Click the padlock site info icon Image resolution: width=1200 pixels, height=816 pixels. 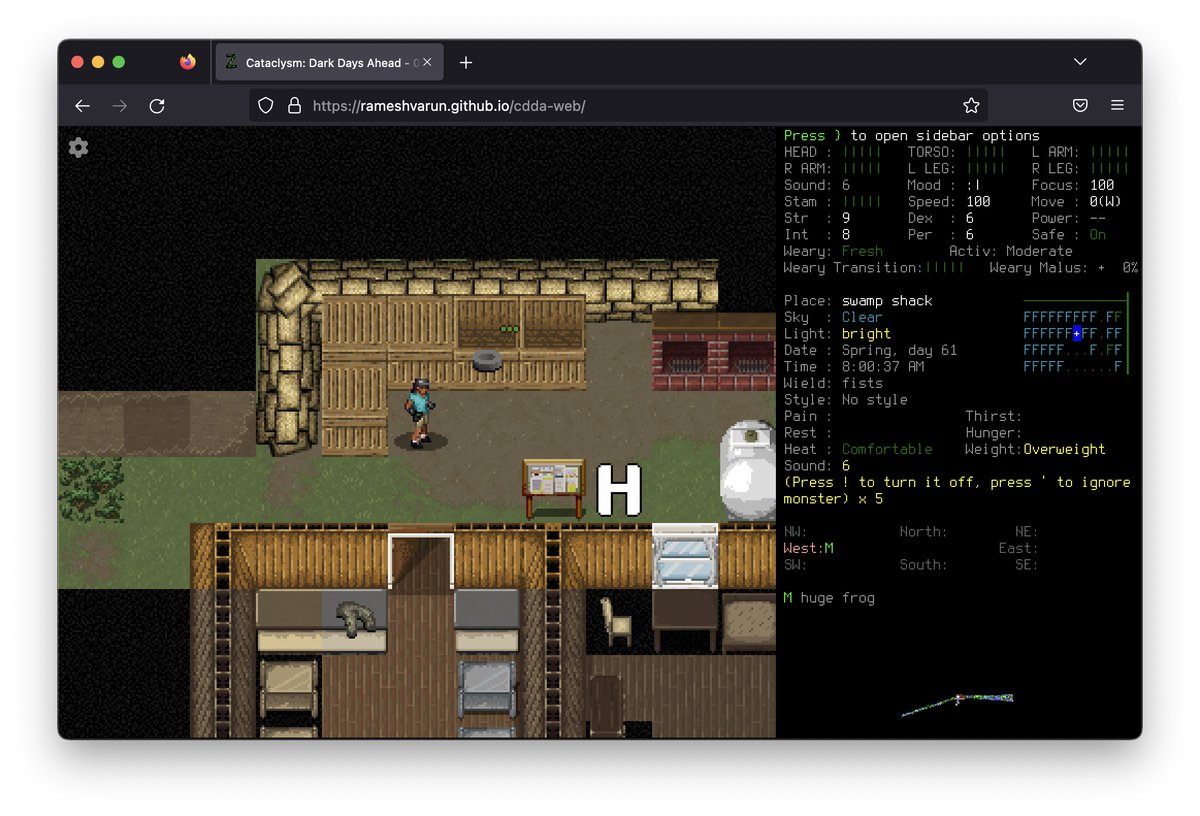coord(294,105)
